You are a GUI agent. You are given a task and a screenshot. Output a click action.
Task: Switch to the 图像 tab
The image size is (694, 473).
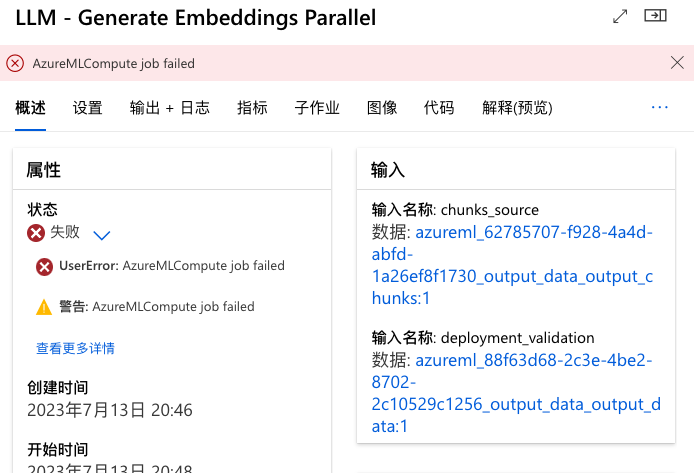click(x=382, y=108)
